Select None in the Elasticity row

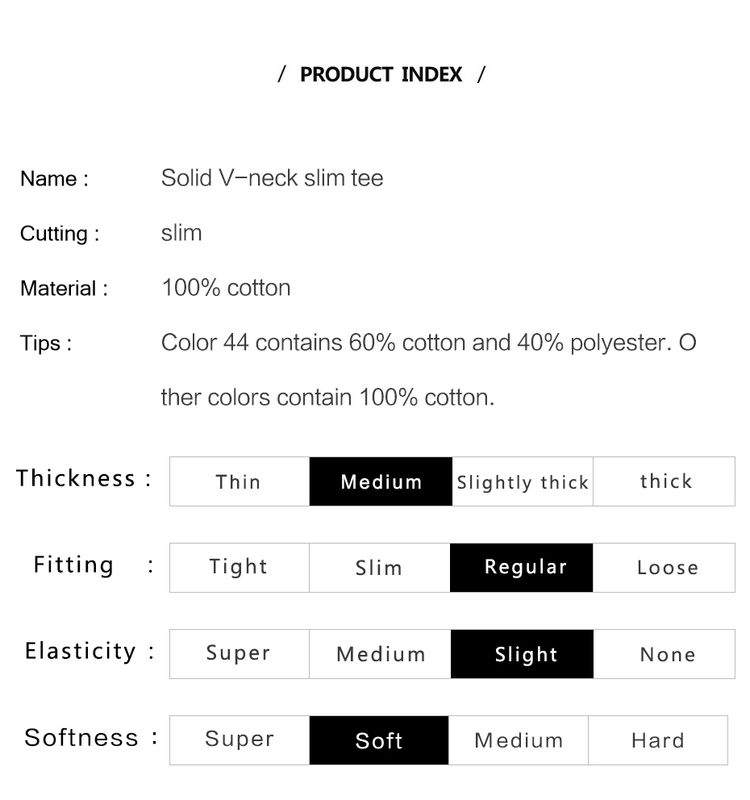(664, 654)
